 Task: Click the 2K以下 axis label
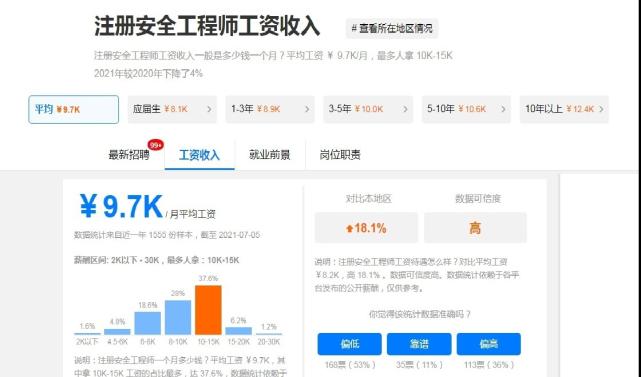(87, 341)
